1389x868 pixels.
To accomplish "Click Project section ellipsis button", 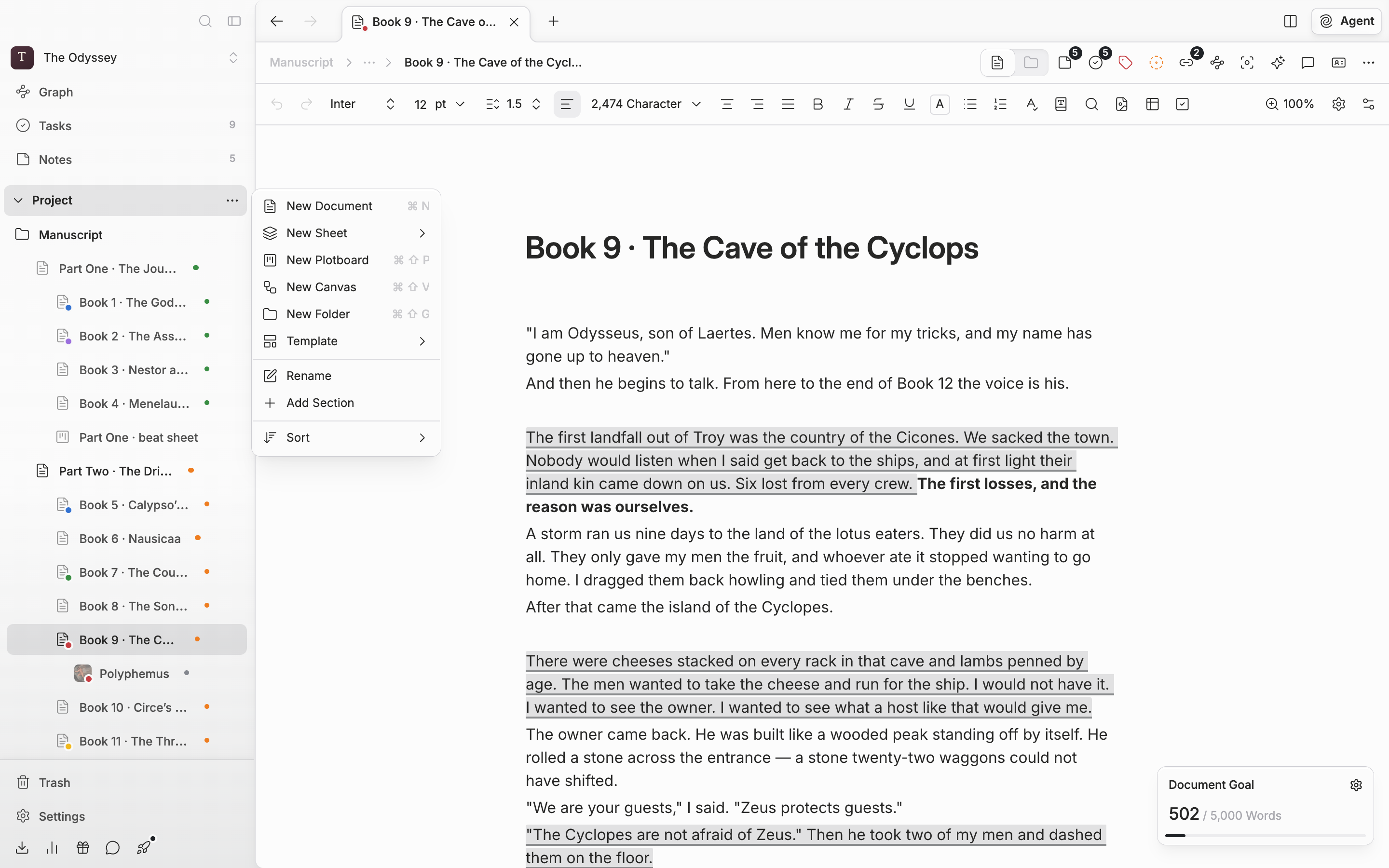I will coord(232,200).
